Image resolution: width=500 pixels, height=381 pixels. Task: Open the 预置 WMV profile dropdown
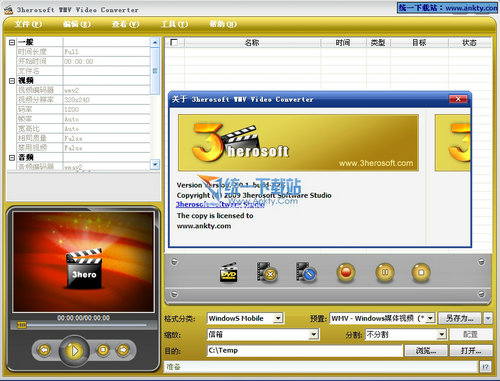coord(430,318)
